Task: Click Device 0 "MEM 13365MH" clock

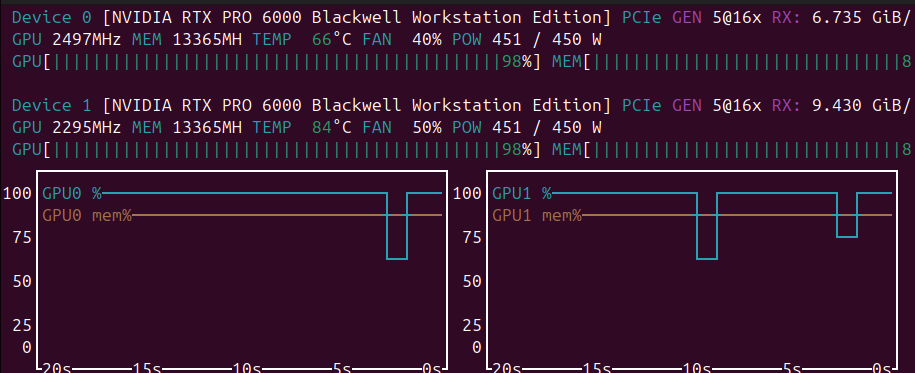Action: click(x=187, y=40)
